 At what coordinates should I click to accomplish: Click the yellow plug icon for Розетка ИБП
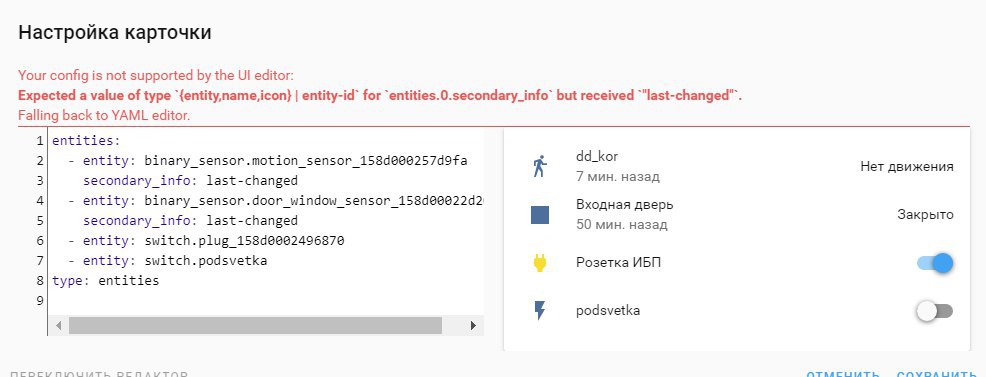540,263
